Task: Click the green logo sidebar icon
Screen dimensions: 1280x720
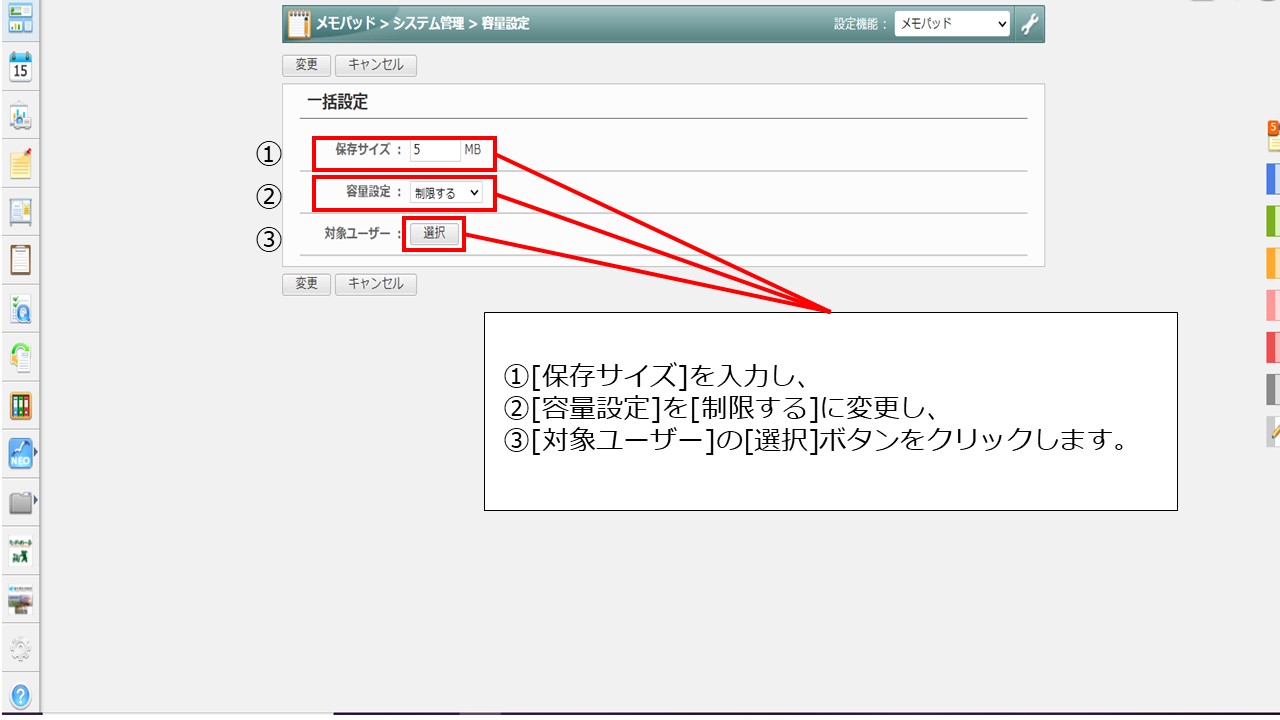Action: click(x=20, y=551)
